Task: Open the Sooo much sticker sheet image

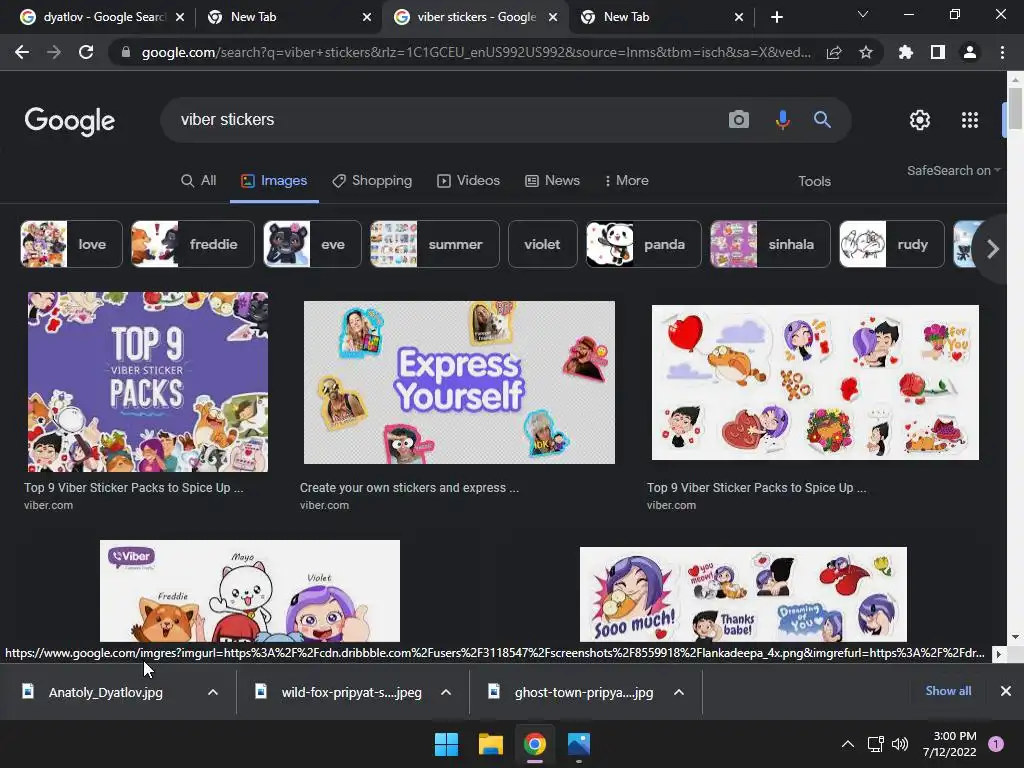Action: 743,594
